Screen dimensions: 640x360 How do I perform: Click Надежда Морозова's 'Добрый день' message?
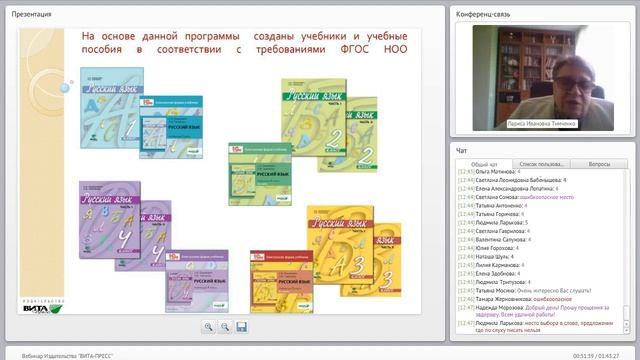point(534,311)
